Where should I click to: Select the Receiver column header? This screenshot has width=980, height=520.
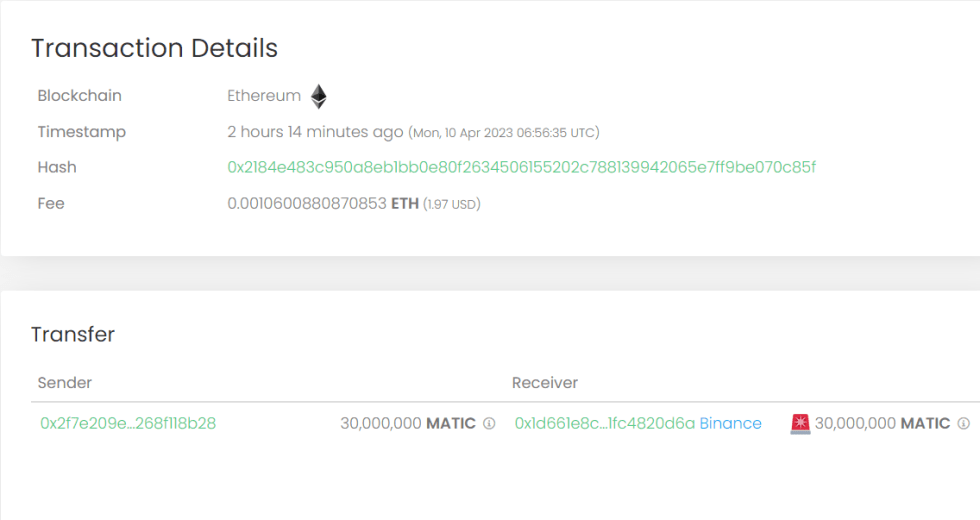545,383
